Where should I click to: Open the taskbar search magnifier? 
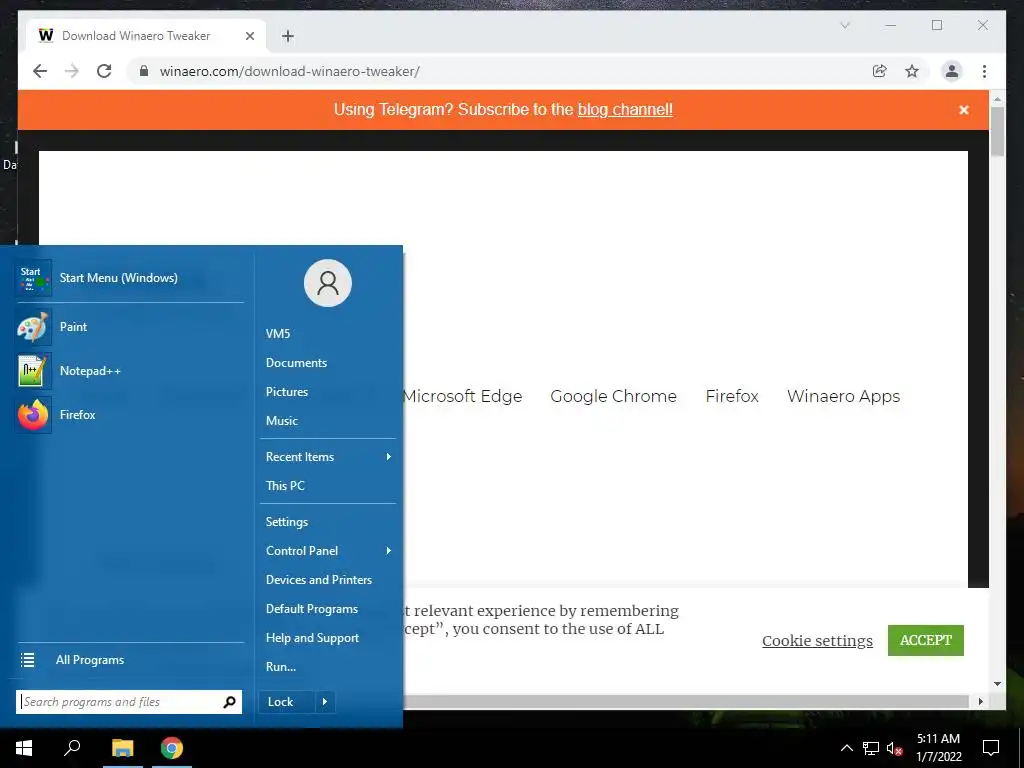pos(72,748)
